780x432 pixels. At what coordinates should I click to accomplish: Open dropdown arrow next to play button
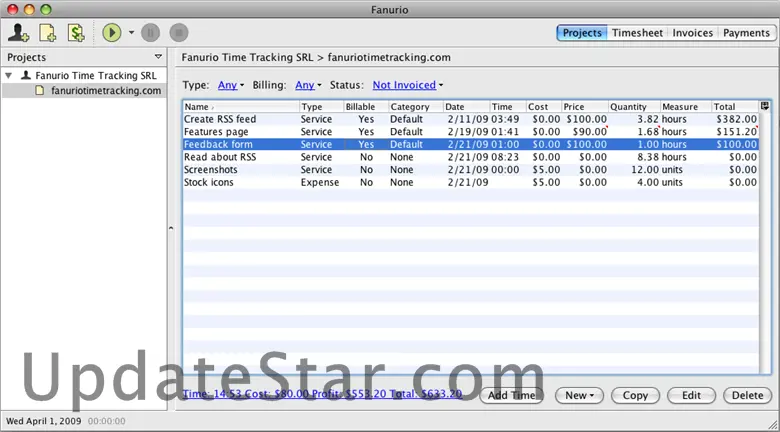tap(131, 33)
